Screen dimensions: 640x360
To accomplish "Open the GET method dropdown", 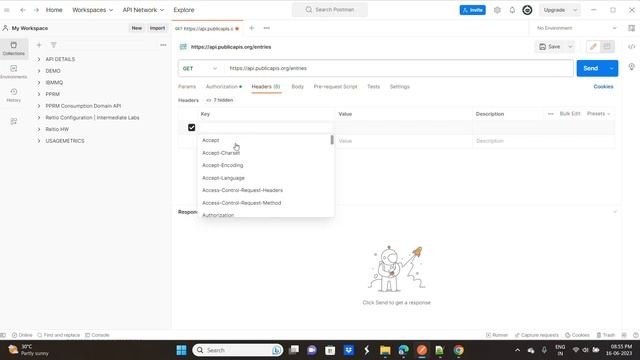I will click(200, 69).
